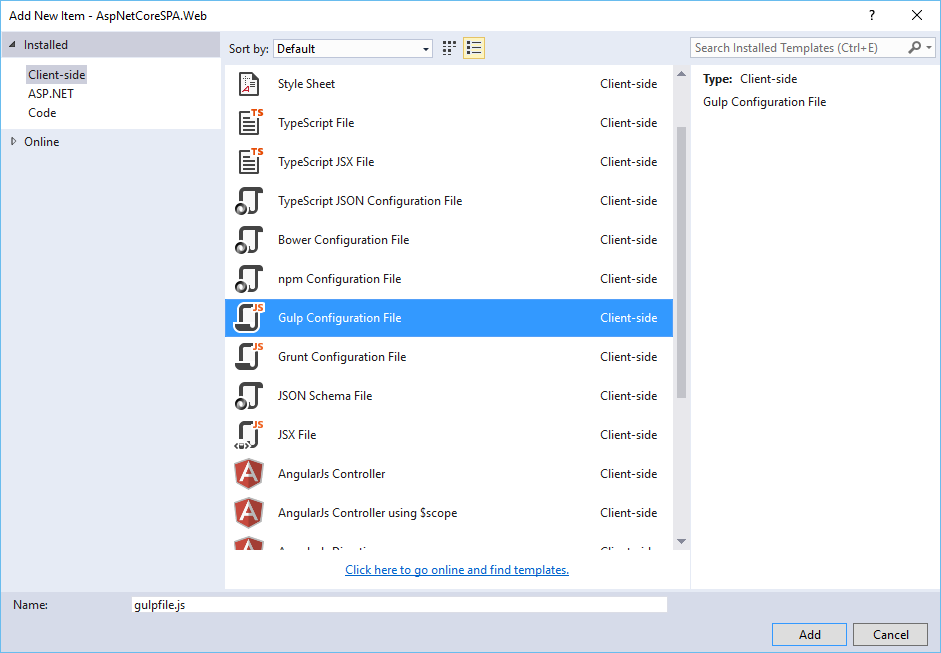
Task: Click the Gulp Configuration File icon
Action: (x=249, y=317)
